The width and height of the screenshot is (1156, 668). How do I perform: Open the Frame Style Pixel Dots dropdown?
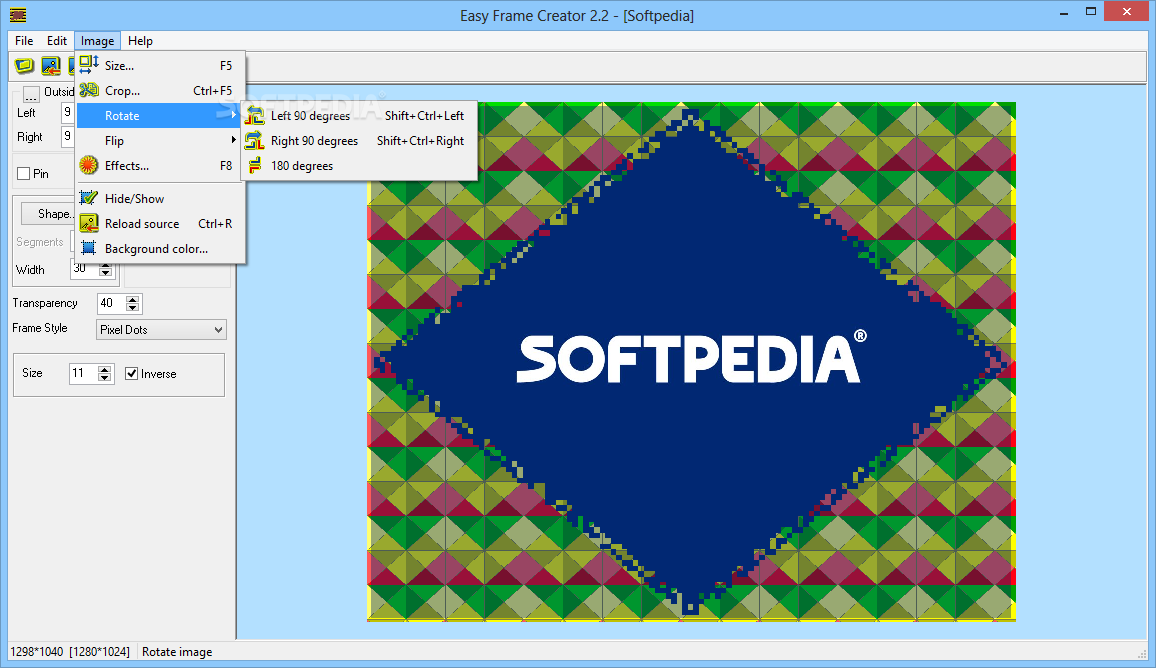click(161, 330)
